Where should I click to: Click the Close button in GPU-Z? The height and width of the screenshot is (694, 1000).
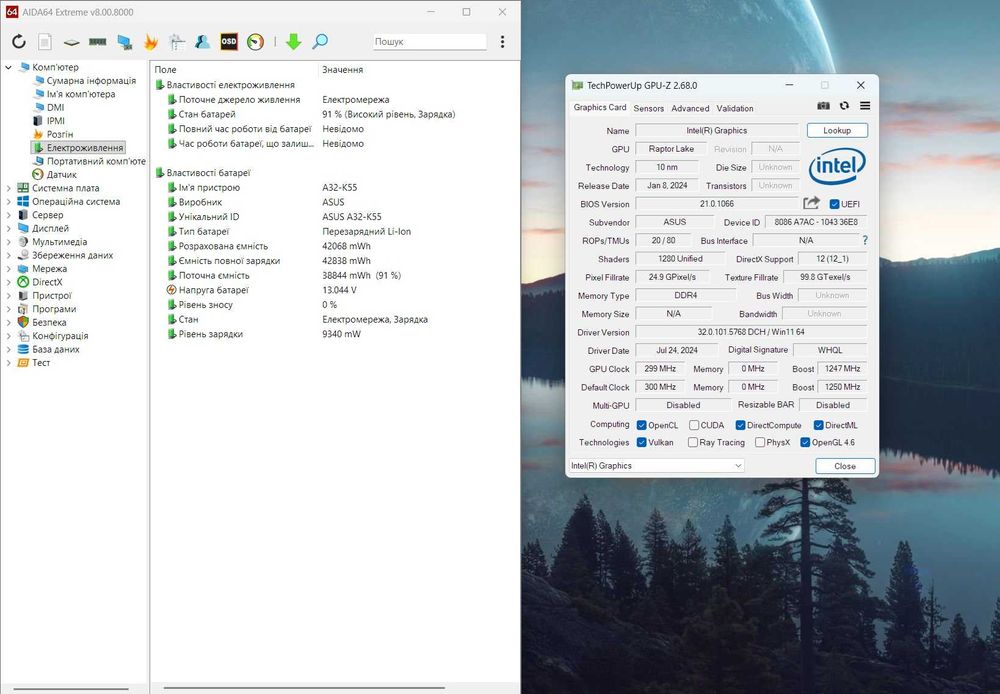(845, 466)
